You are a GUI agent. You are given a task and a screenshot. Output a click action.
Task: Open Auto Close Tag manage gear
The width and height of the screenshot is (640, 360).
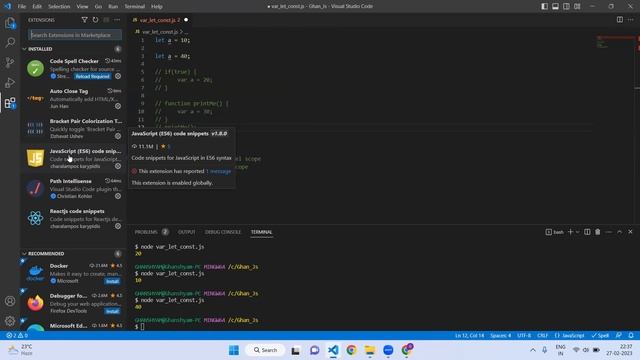point(118,106)
